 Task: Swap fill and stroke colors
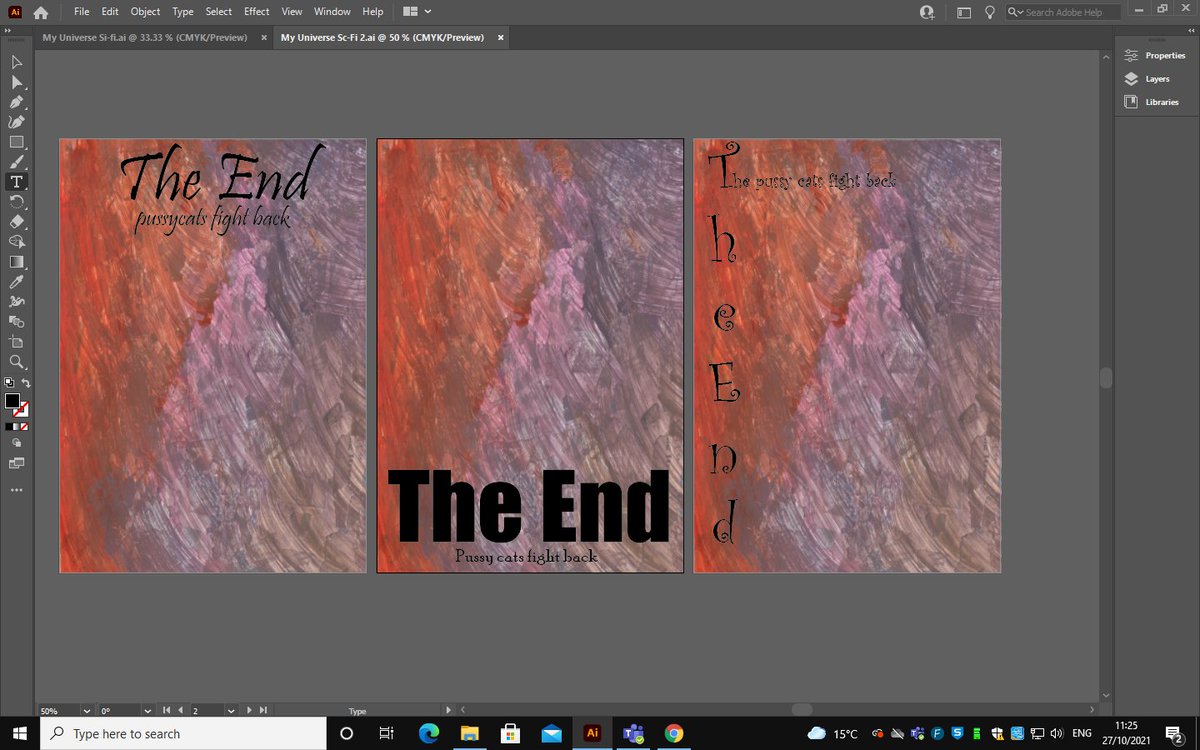pos(26,382)
